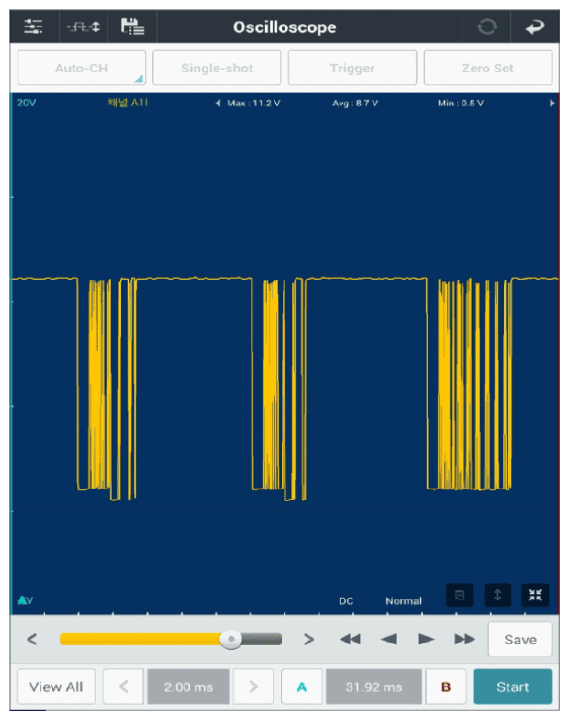Tap the refresh circular arrows icon

(x=487, y=27)
